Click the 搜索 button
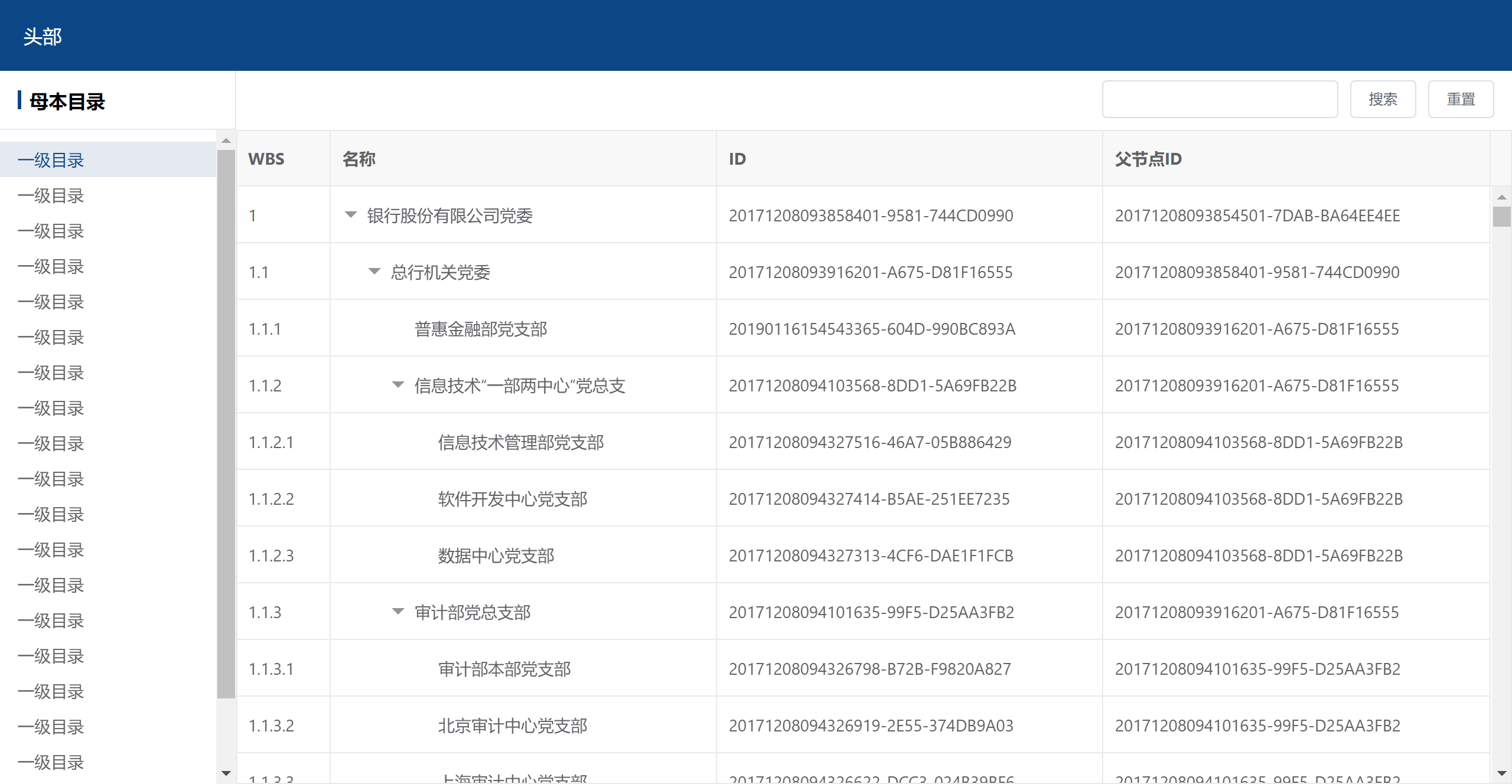 pyautogui.click(x=1383, y=99)
